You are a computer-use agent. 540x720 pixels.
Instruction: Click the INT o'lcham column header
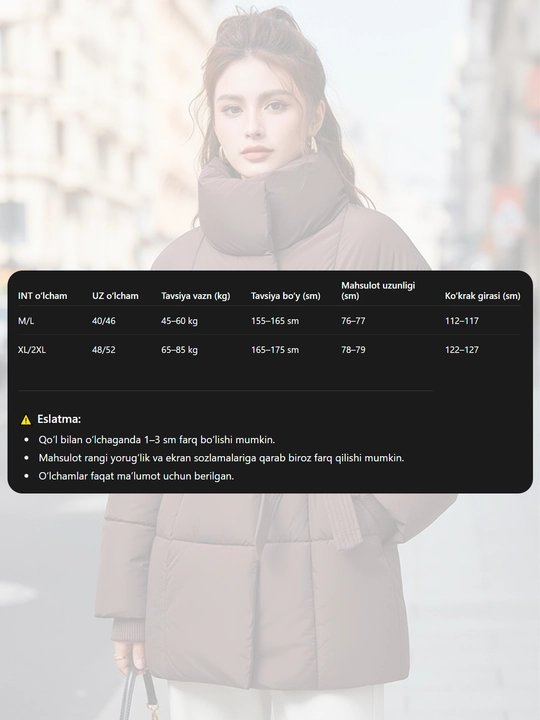click(x=42, y=296)
